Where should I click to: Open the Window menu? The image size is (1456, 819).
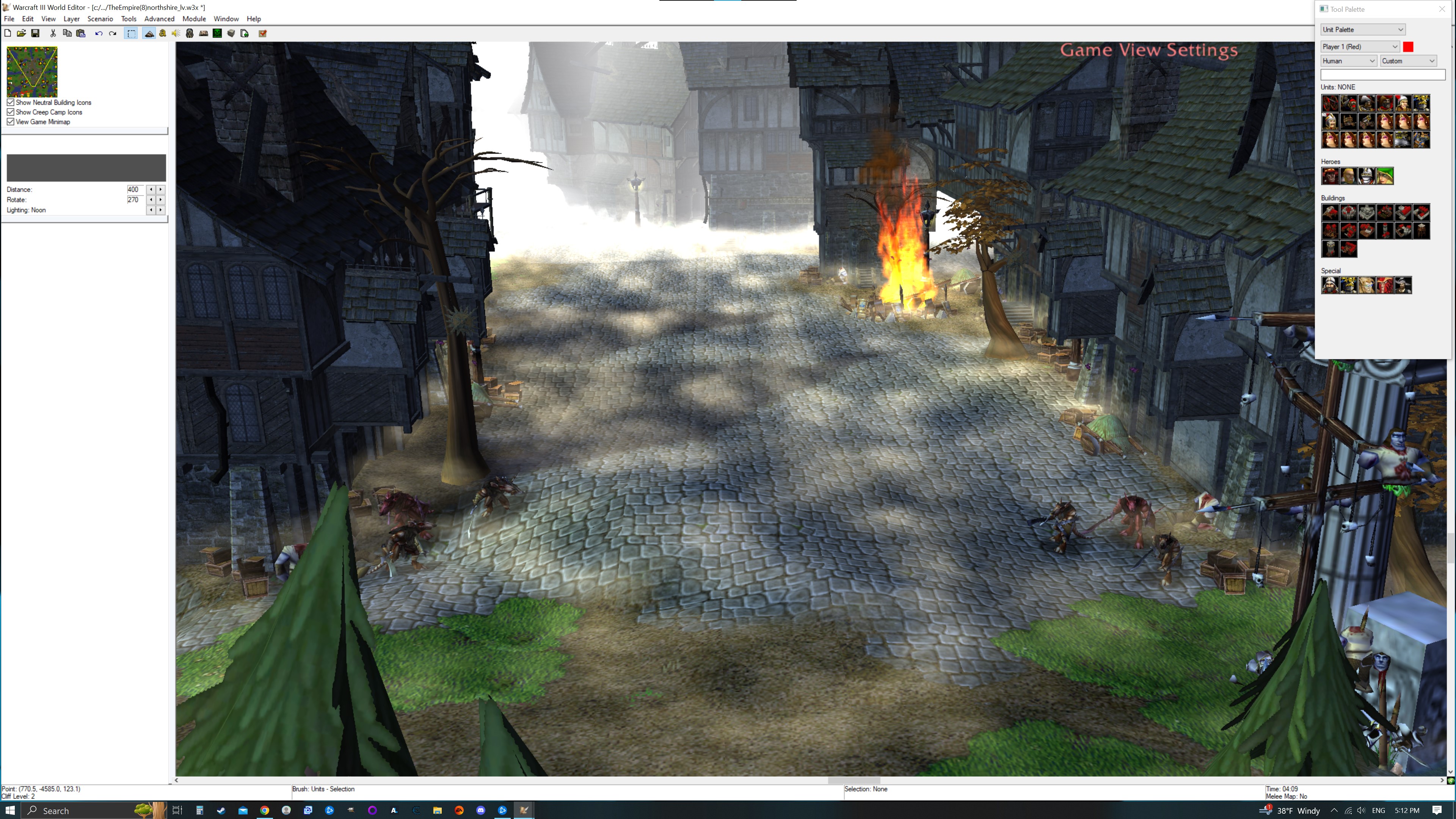(226, 19)
